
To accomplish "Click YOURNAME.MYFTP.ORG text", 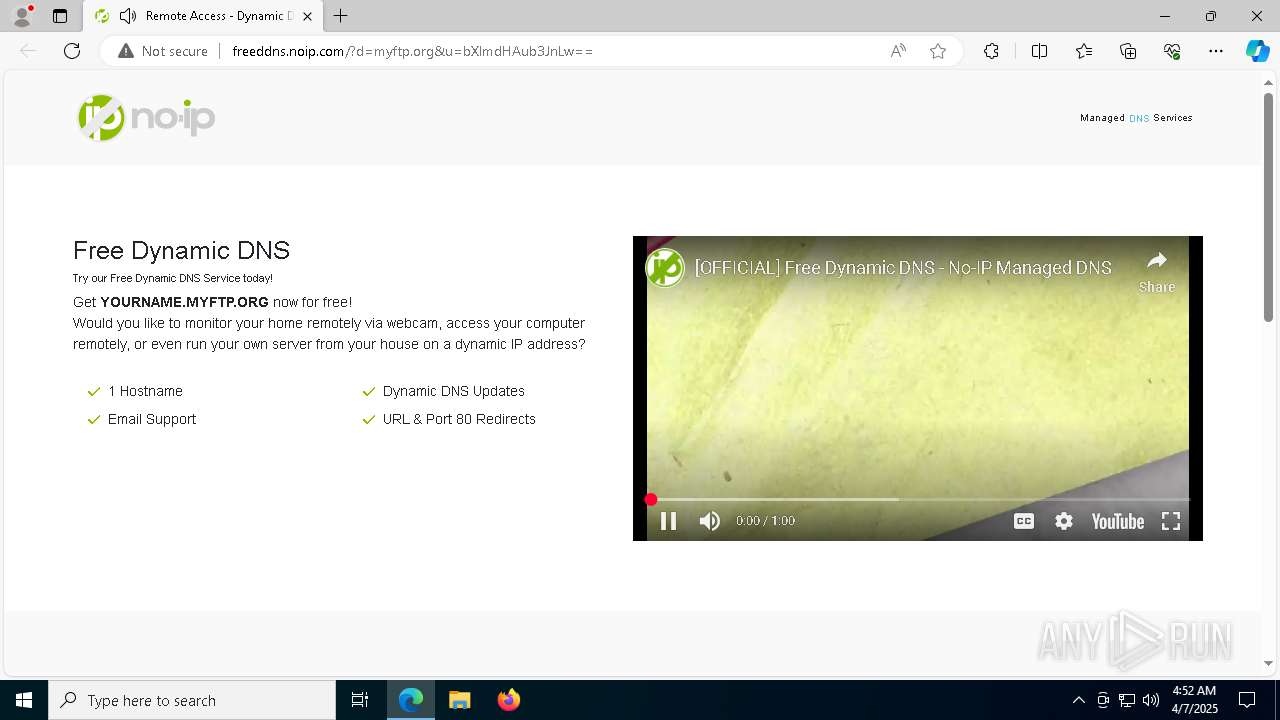I will tap(184, 302).
